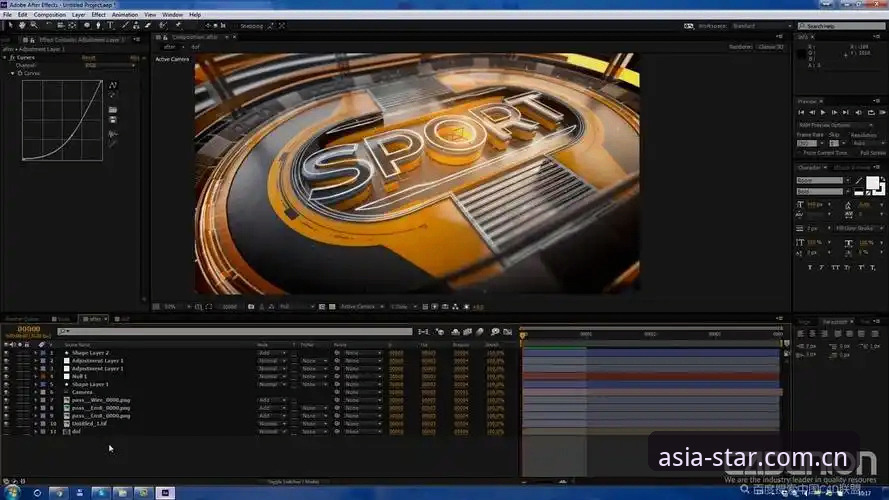Click the graph editor icon in timeline
The height and width of the screenshot is (500, 889).
[507, 332]
